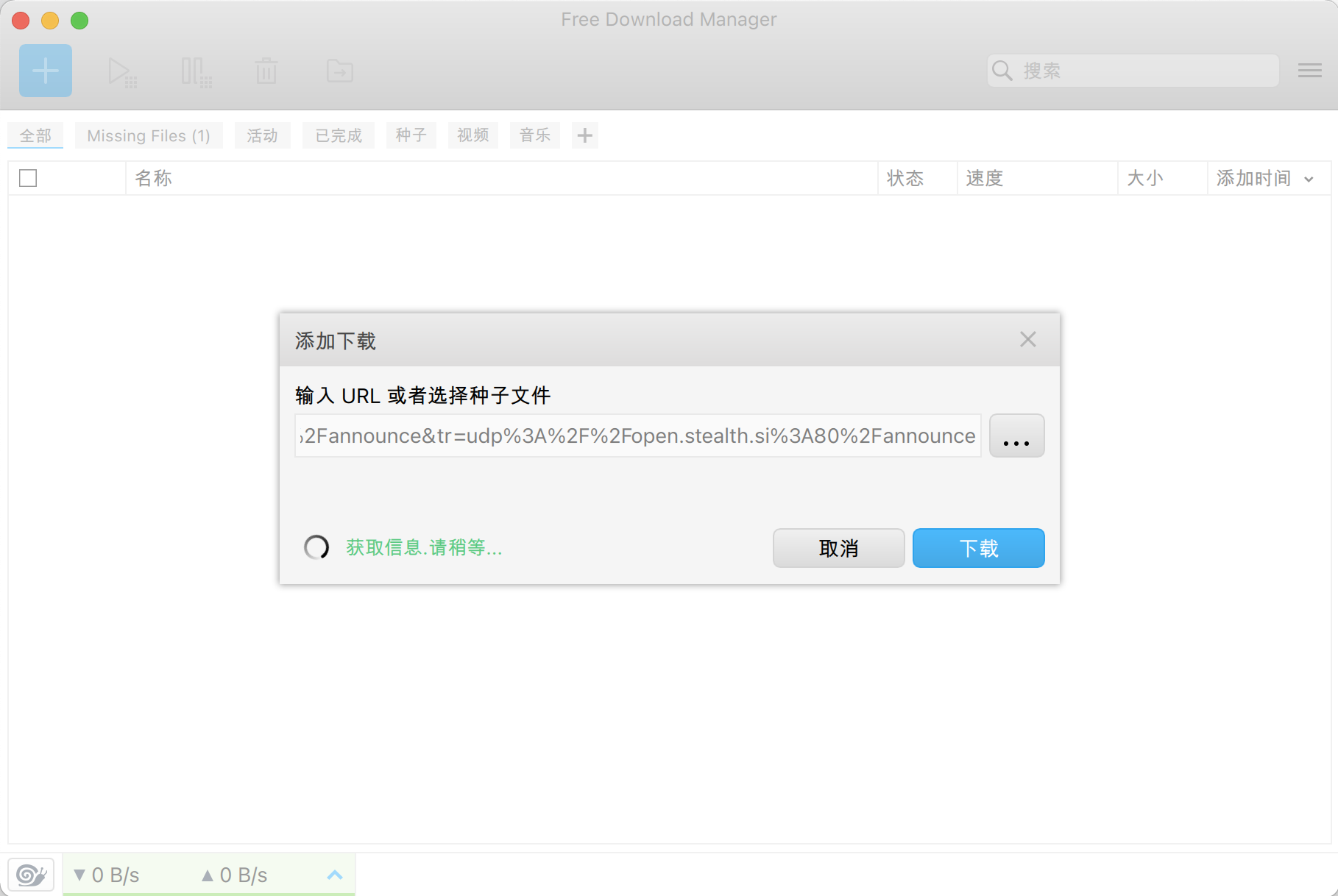
Task: Click the download speed 0 B/s indicator
Action: coord(107,875)
